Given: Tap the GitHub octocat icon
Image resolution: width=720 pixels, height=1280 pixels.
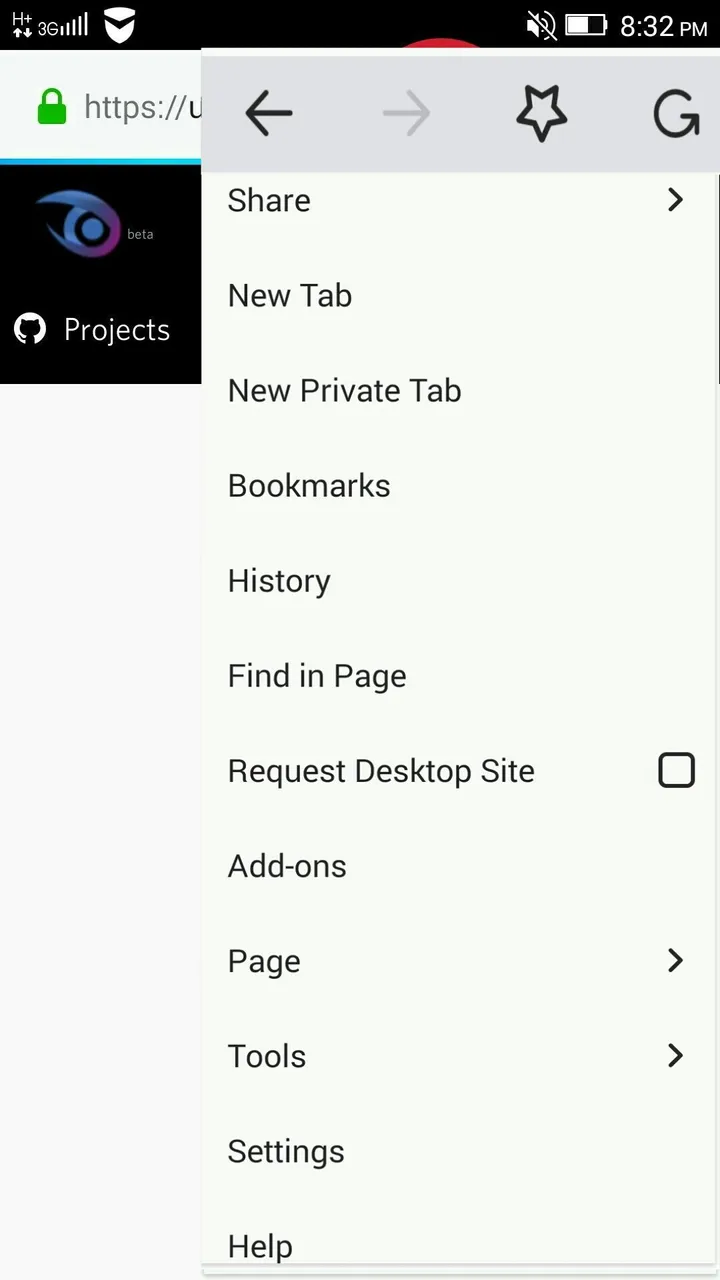Looking at the screenshot, I should pos(30,329).
